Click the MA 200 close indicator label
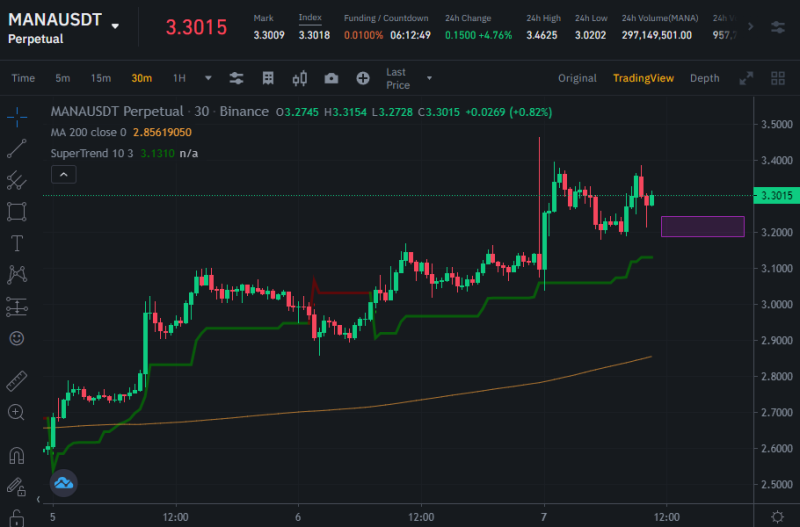Screen dimensions: 800x527 88,132
